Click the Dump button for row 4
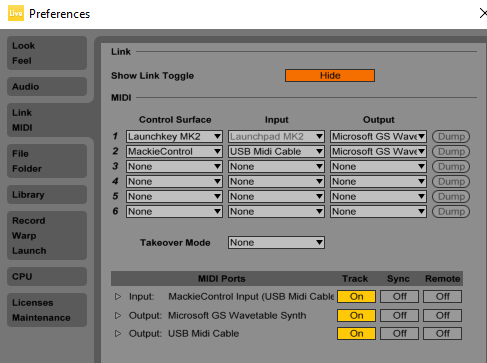The height and width of the screenshot is (363, 487). click(x=451, y=181)
